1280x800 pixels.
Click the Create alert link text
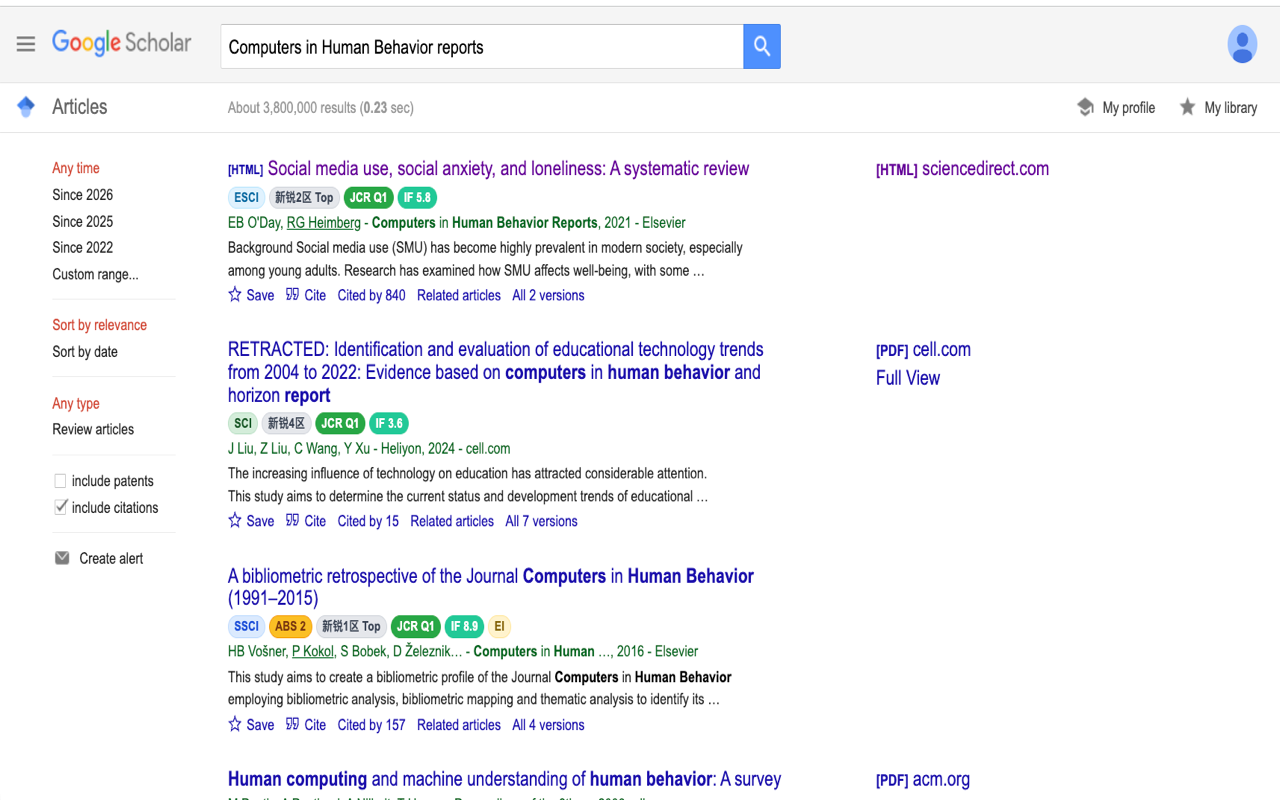click(x=111, y=558)
